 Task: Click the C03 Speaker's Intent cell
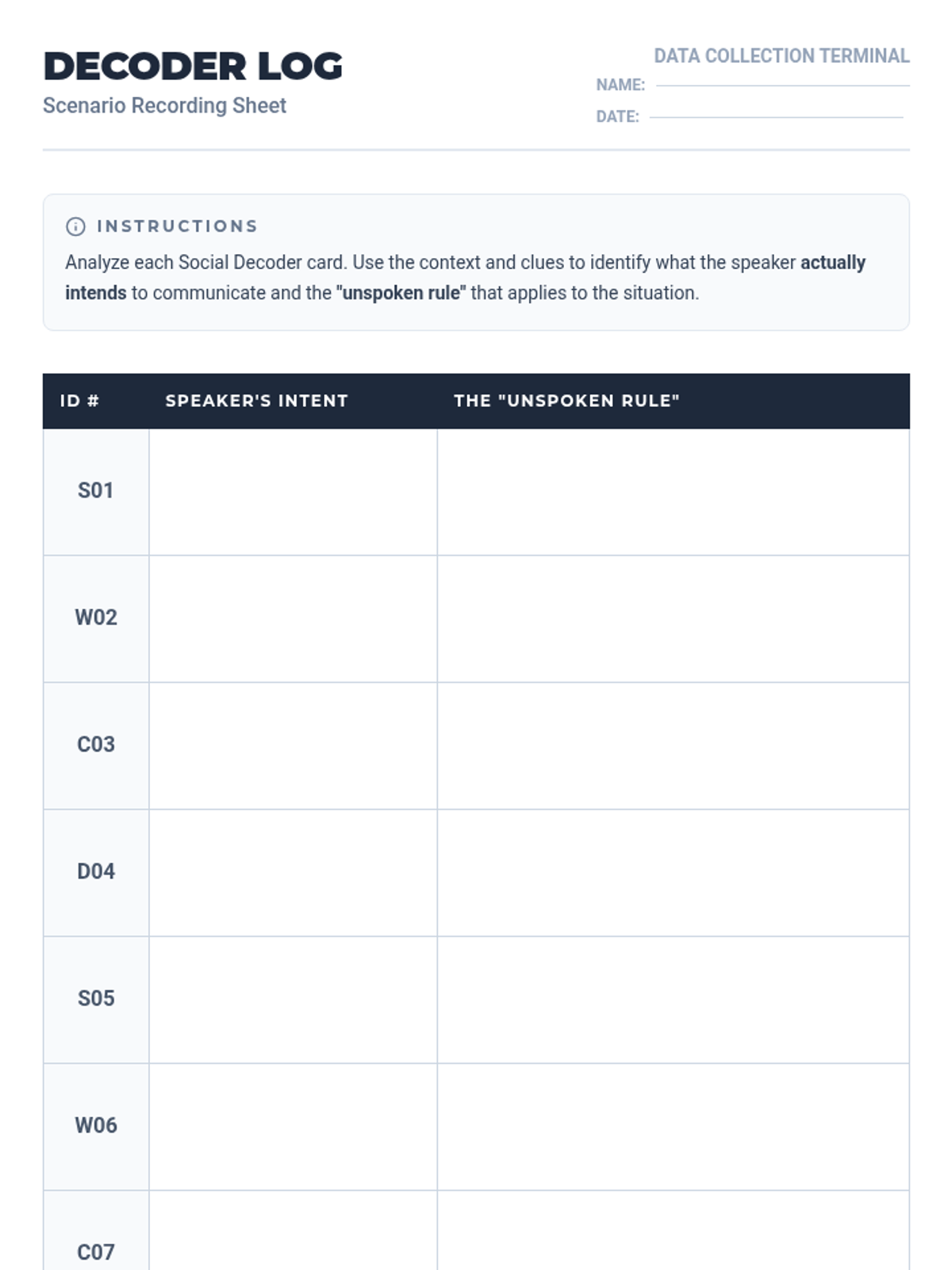click(x=293, y=746)
